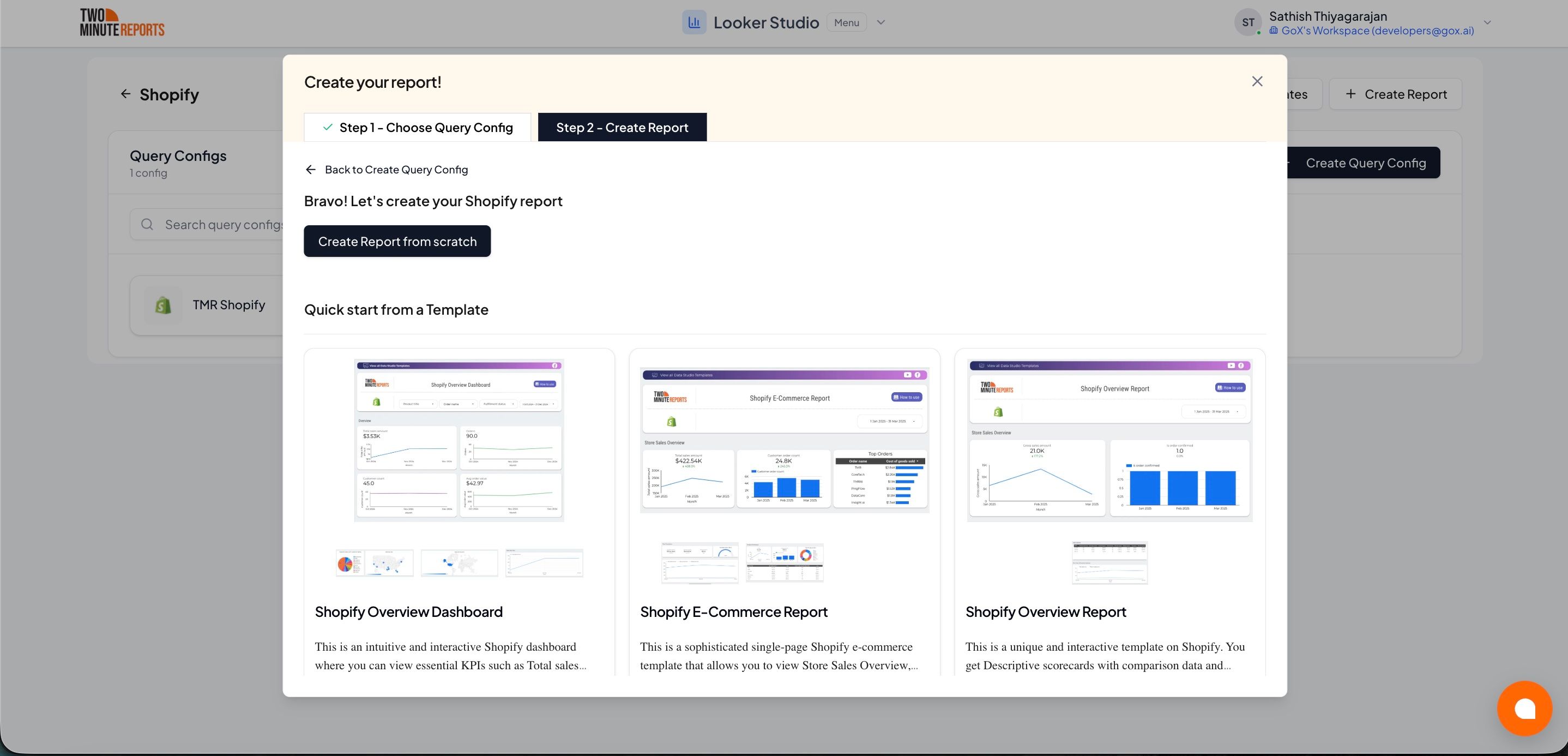
Task: Click the Back to Create Query Config link
Action: [x=396, y=169]
